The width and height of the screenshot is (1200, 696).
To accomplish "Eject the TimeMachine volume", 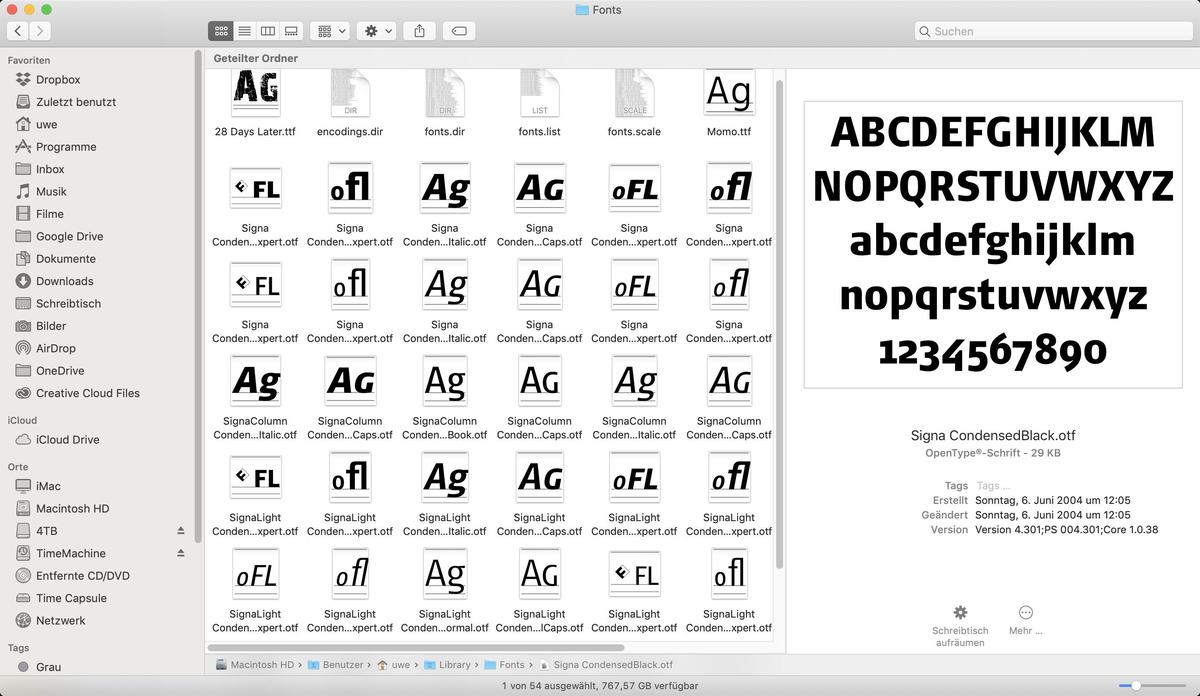I will point(181,553).
